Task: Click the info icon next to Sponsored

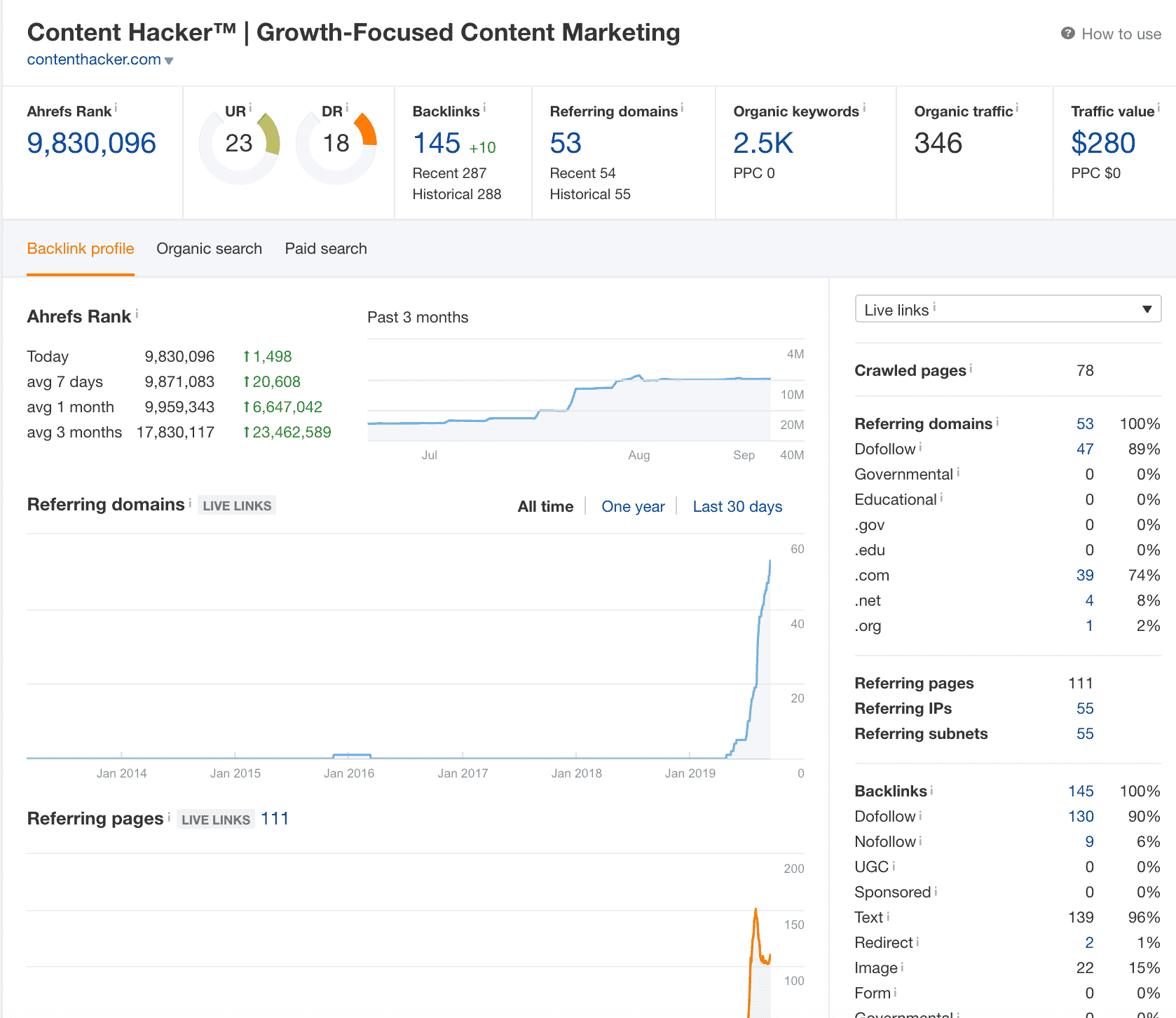Action: (936, 891)
